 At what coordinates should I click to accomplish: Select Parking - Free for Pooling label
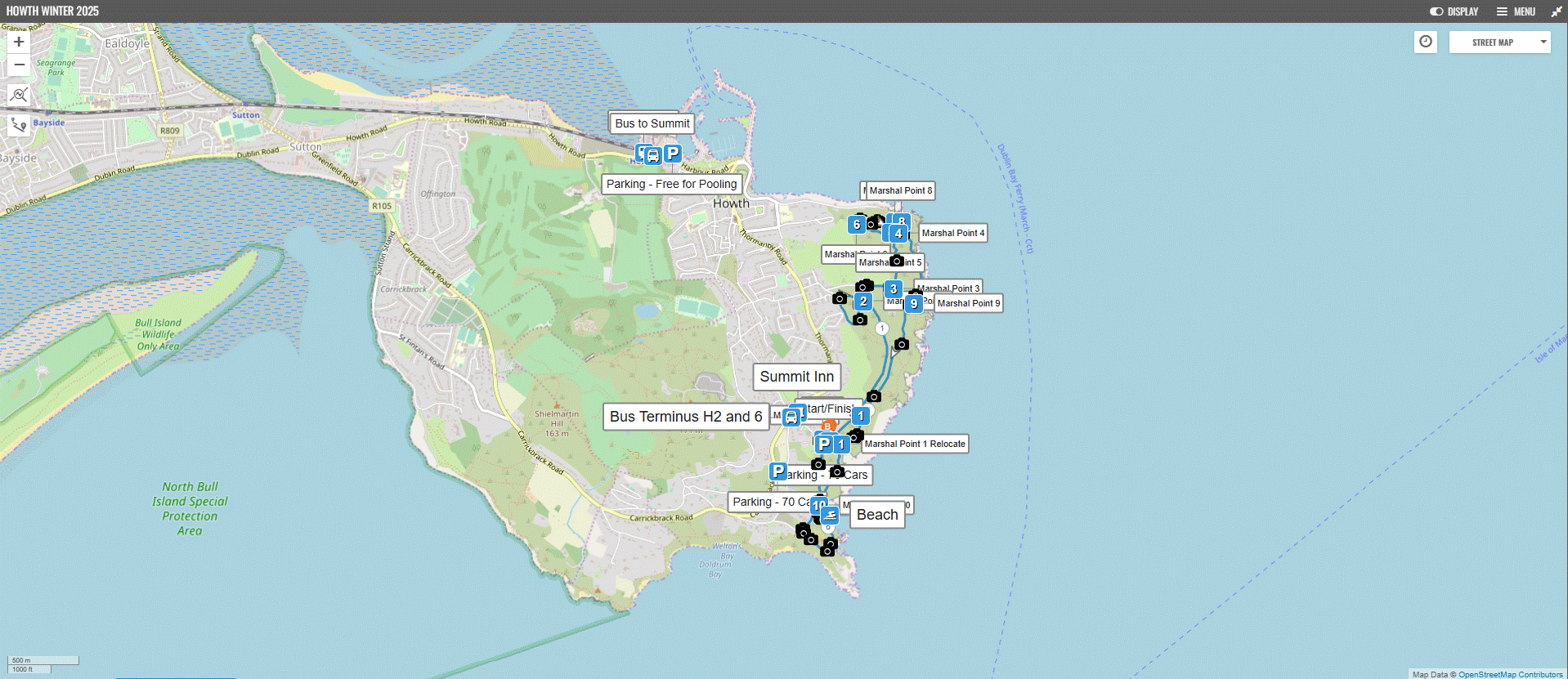[x=672, y=184]
